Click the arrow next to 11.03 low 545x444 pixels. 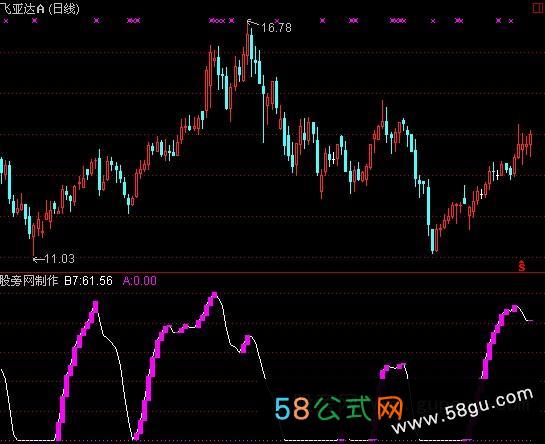pos(38,259)
